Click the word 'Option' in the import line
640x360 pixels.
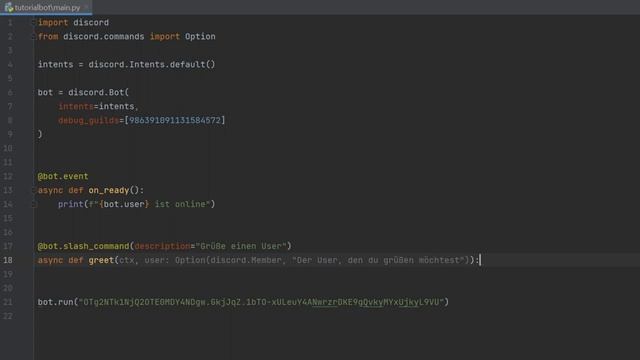pos(200,37)
